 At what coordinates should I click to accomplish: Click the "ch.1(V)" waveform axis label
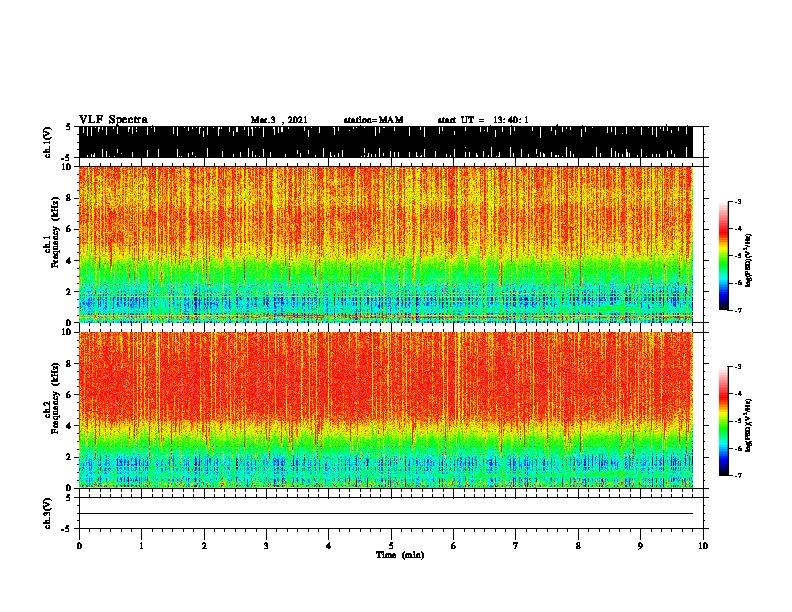coord(47,142)
